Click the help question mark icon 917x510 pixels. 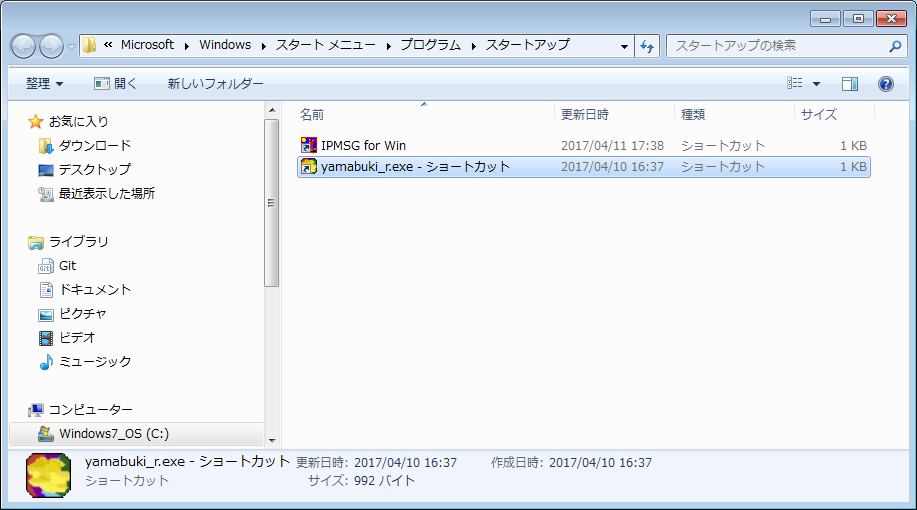pos(885,84)
